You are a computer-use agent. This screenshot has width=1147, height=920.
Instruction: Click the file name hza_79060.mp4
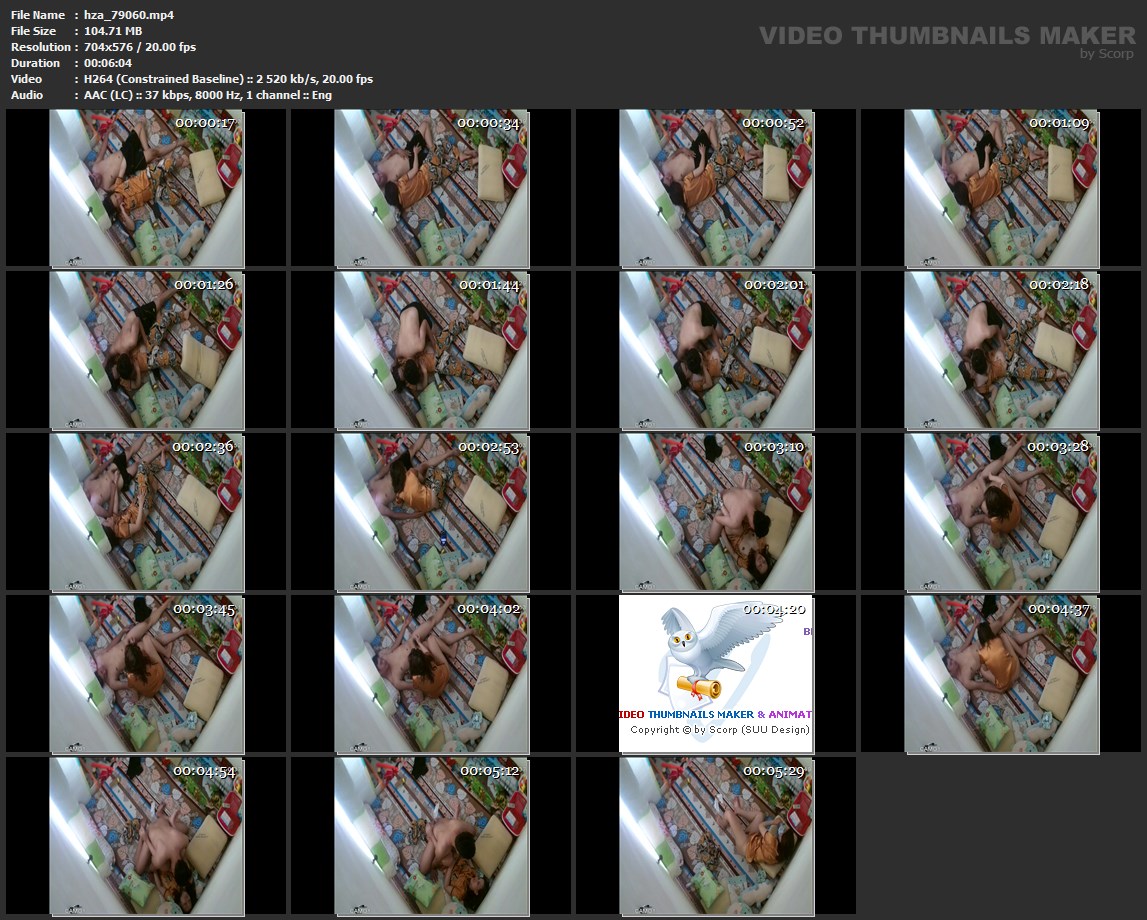[x=129, y=15]
